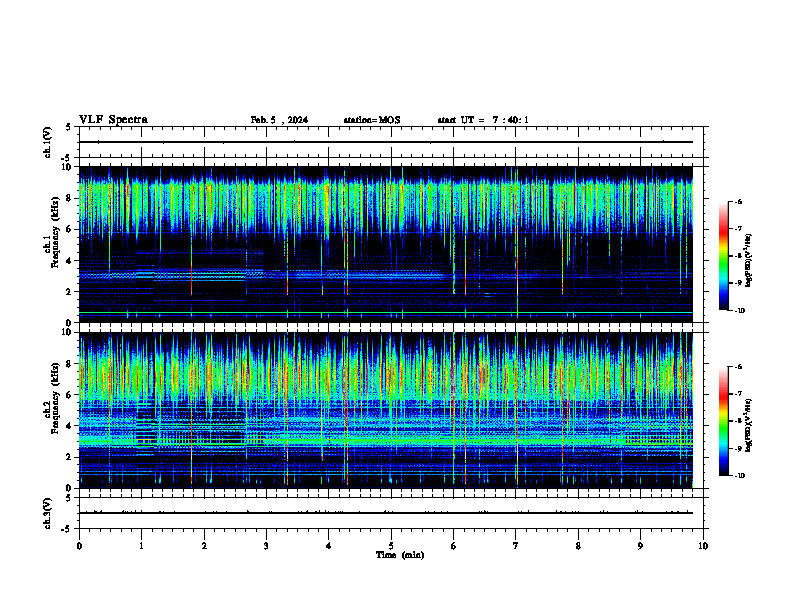Click the ch.1 spectrogram colorbar

point(723,256)
